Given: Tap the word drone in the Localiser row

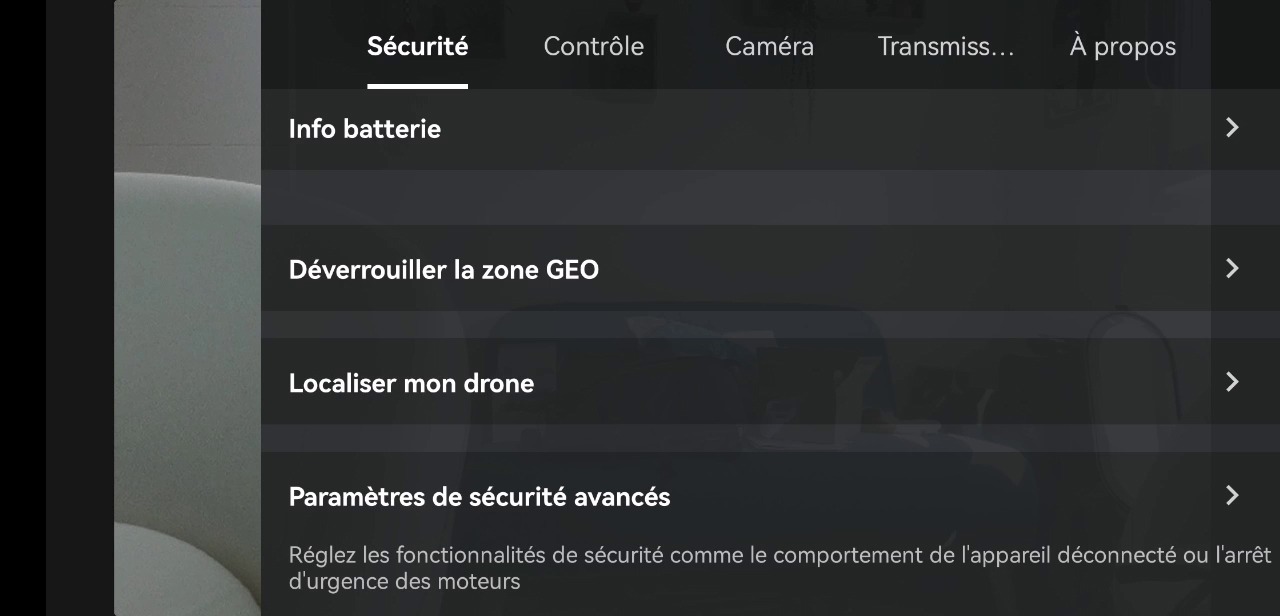Looking at the screenshot, I should (x=498, y=383).
